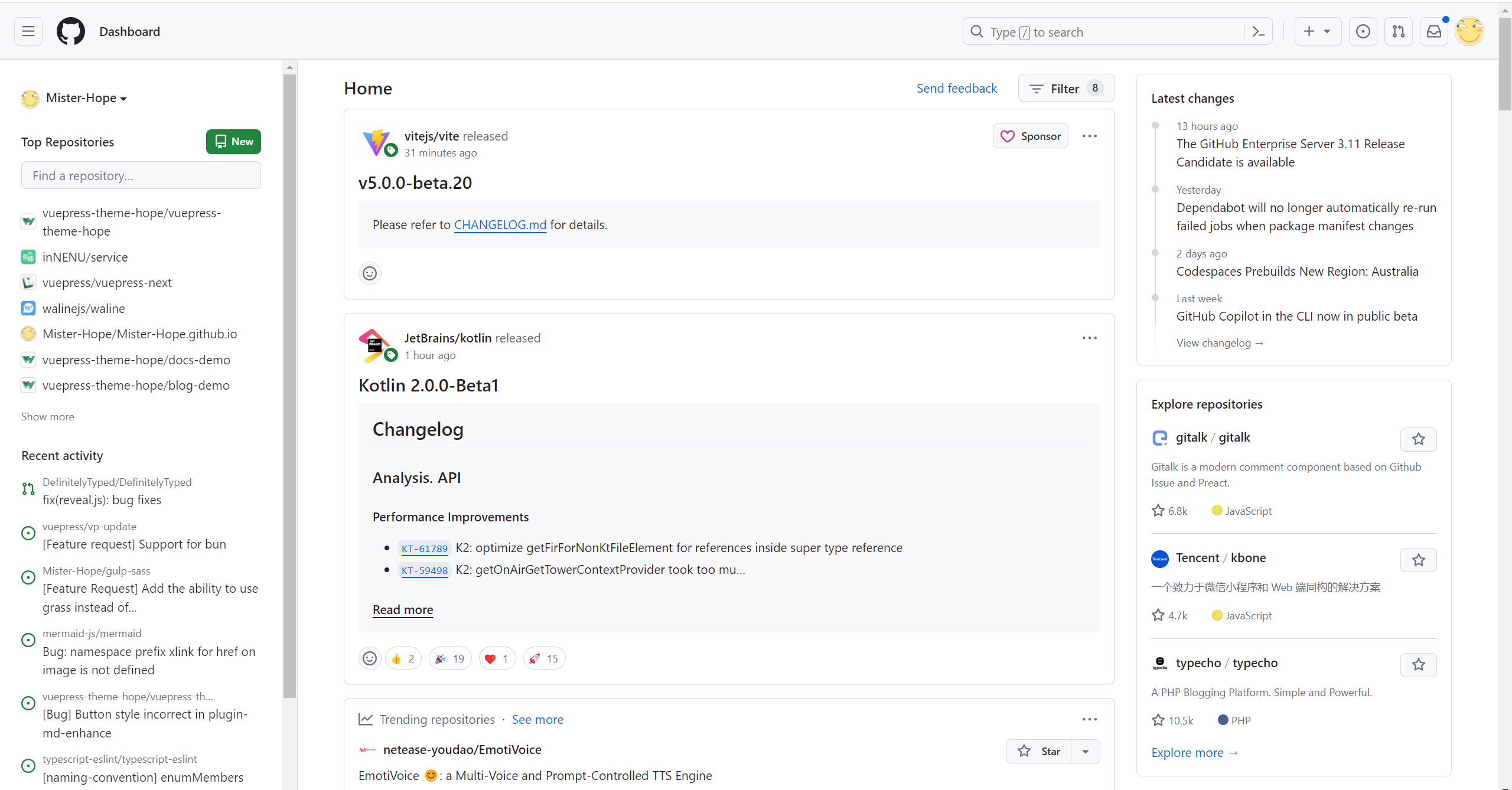Open the command palette icon
1512x790 pixels.
[x=1259, y=32]
